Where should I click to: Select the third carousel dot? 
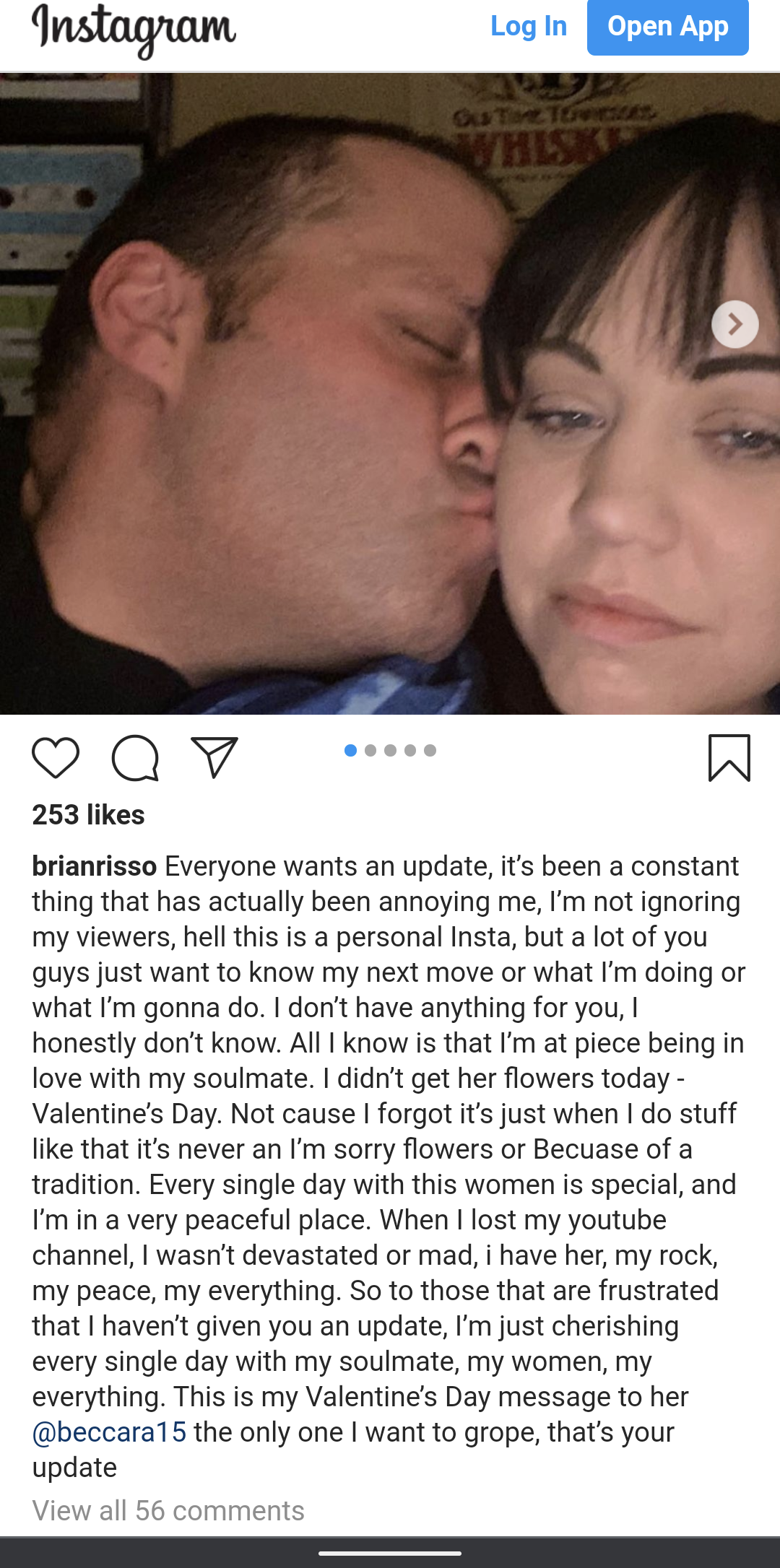pos(391,750)
